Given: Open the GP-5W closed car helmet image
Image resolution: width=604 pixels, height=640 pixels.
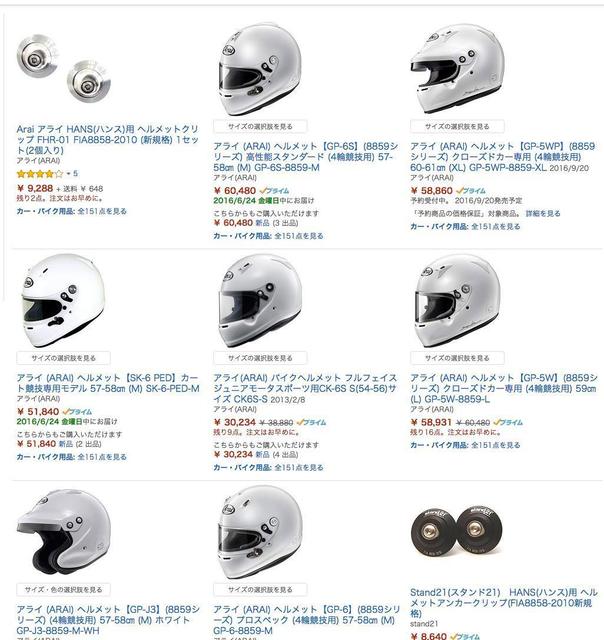Looking at the screenshot, I should [x=457, y=300].
